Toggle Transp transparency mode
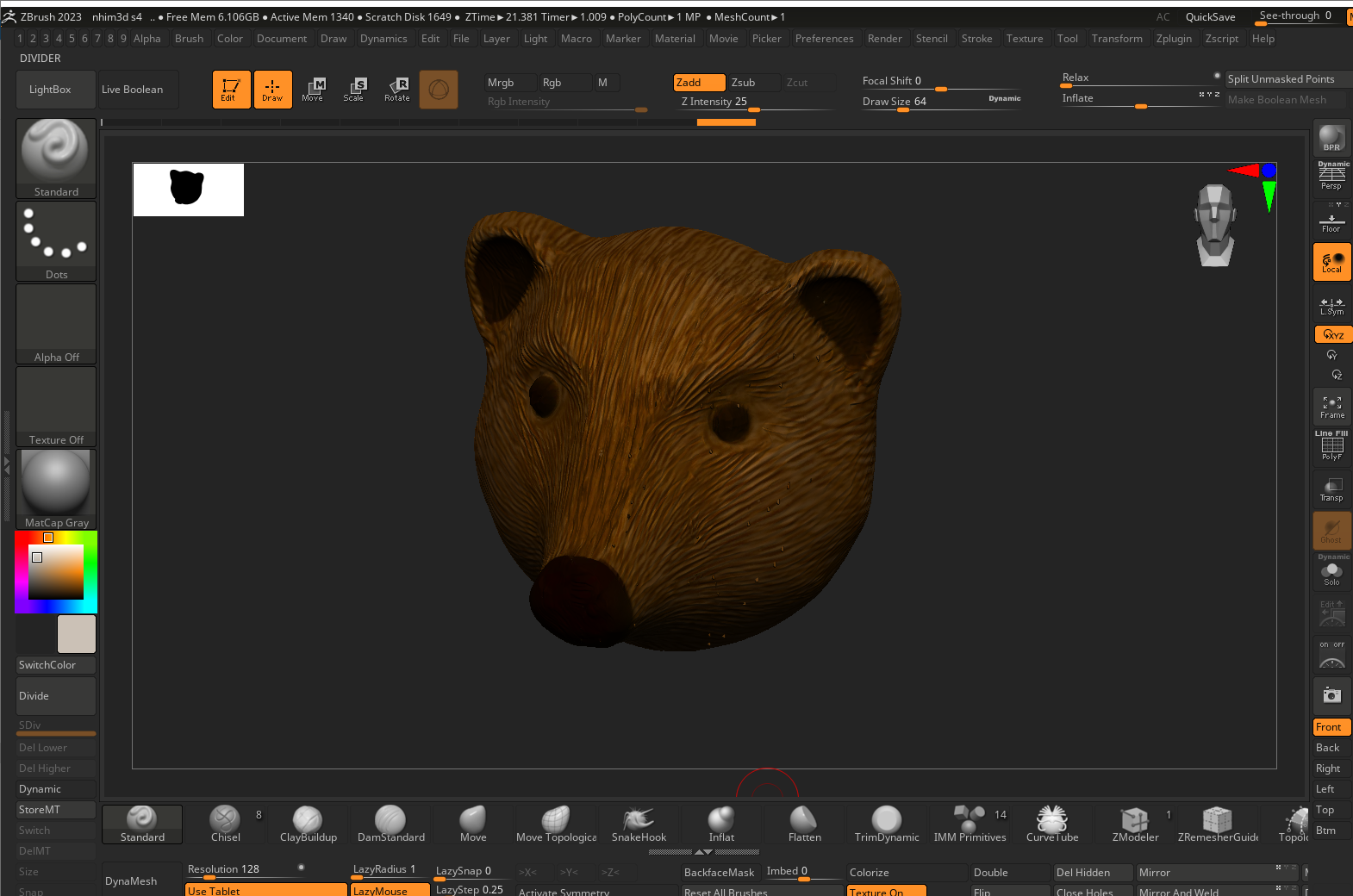 point(1331,489)
